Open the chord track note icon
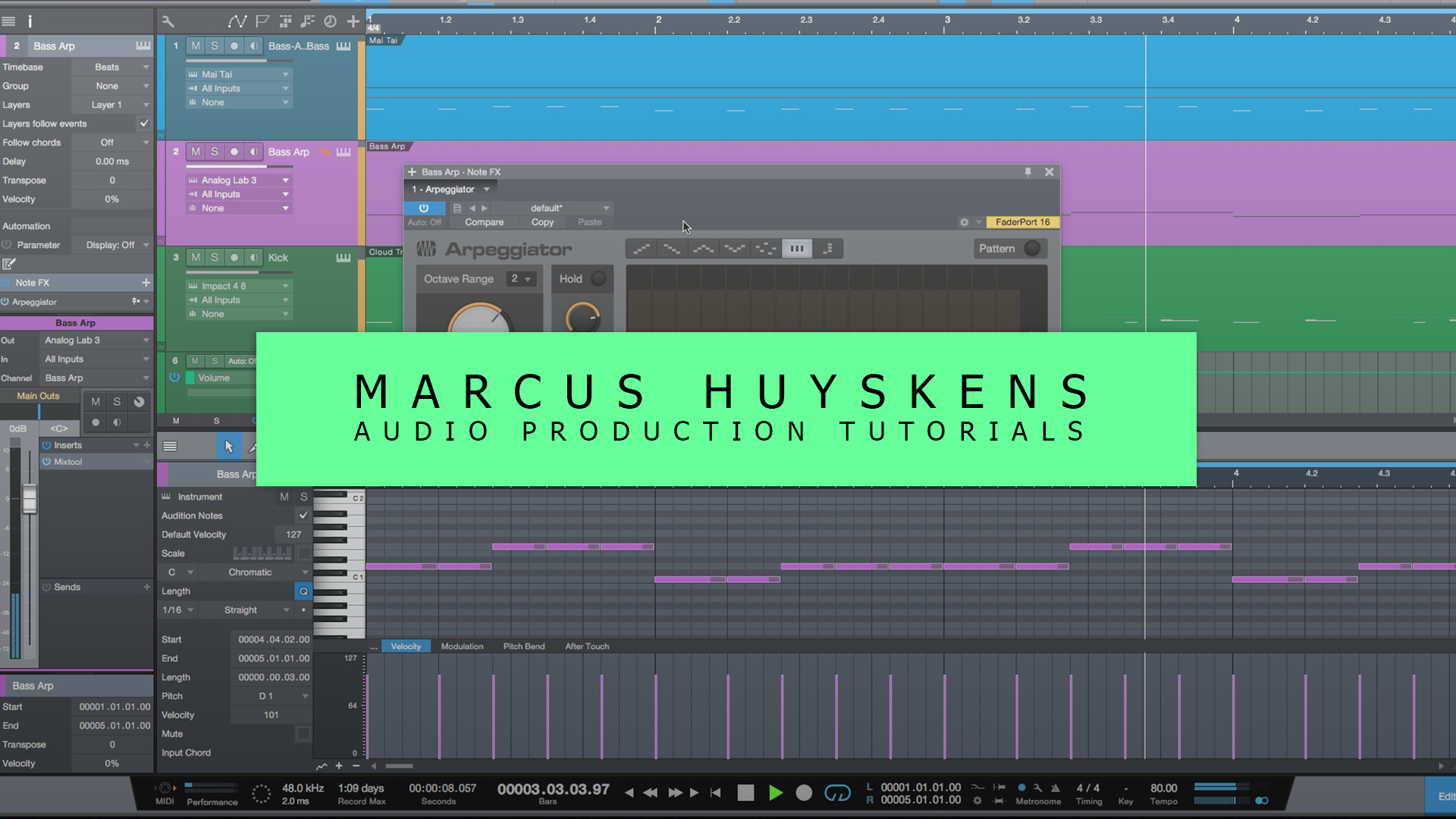 pyautogui.click(x=307, y=21)
